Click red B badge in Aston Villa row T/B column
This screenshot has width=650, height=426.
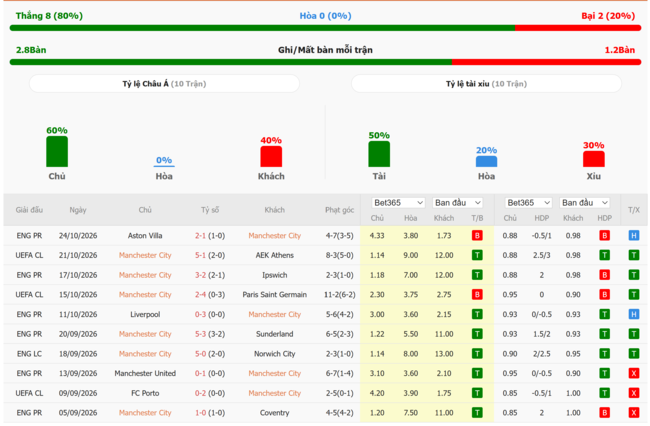point(477,236)
